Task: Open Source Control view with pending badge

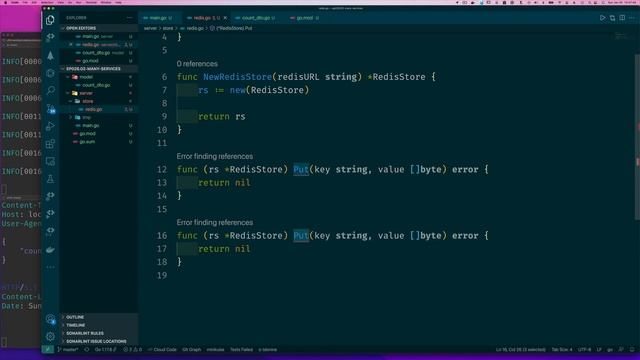Action: coord(50,108)
